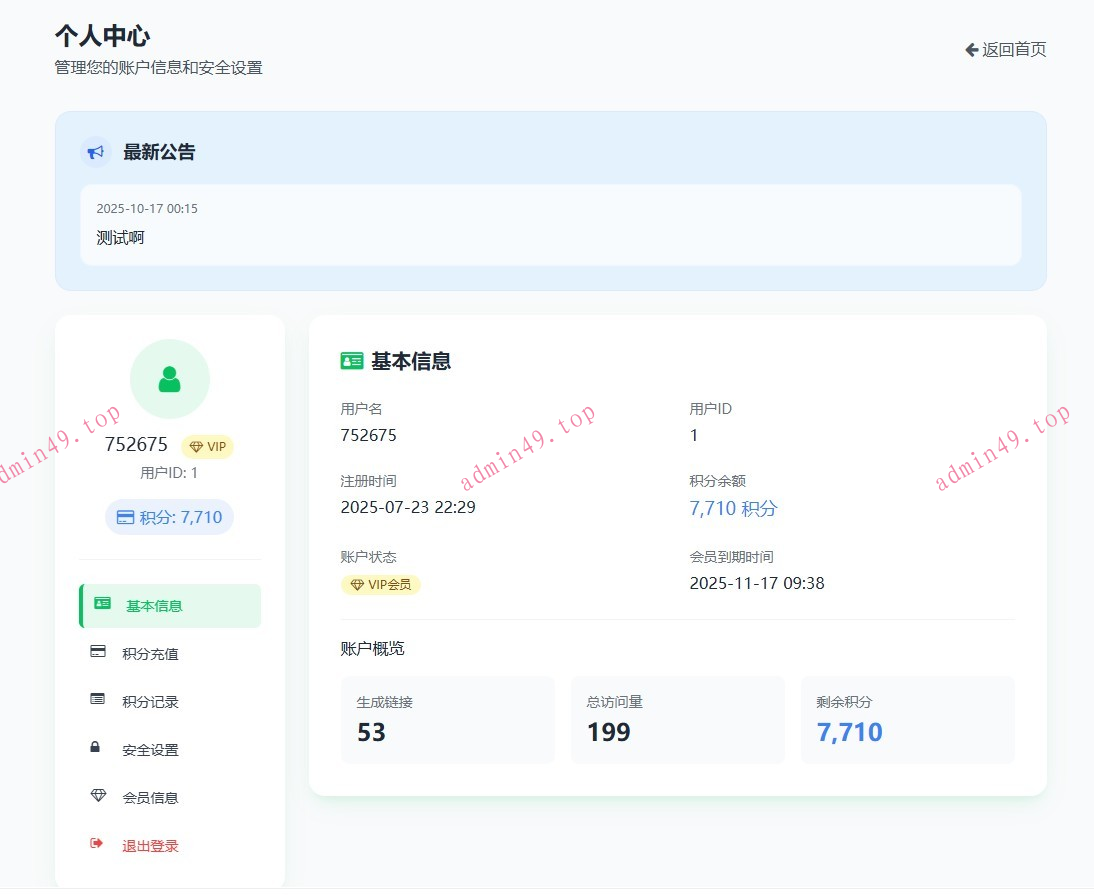
Task: Click the green user avatar icon
Action: (x=169, y=379)
